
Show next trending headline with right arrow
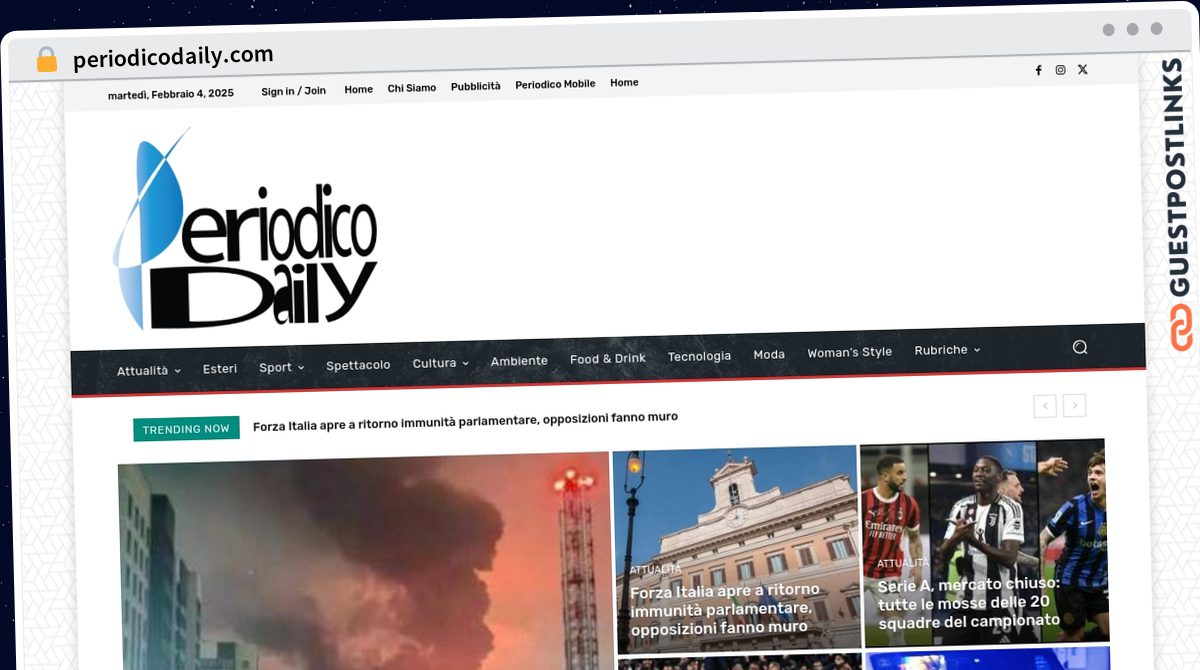(x=1075, y=405)
